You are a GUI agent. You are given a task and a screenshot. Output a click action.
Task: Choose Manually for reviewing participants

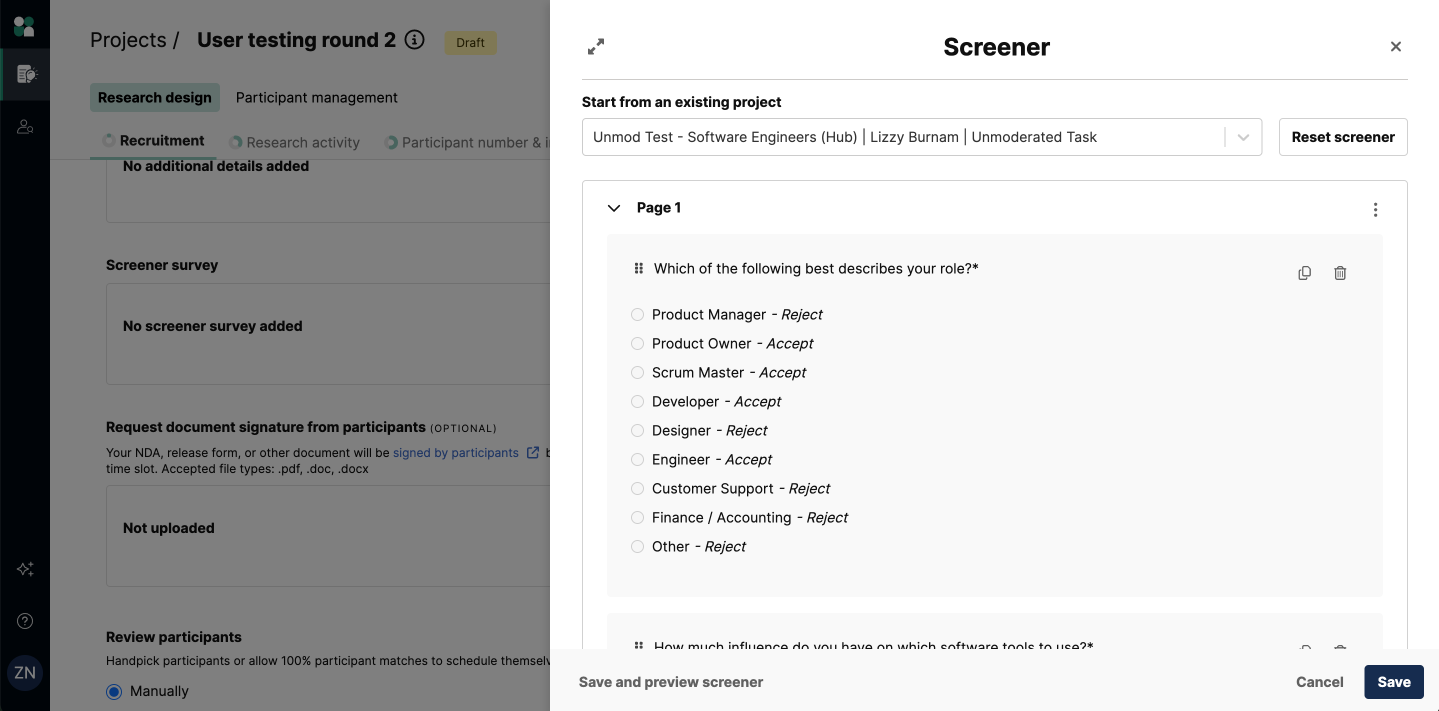tap(114, 691)
